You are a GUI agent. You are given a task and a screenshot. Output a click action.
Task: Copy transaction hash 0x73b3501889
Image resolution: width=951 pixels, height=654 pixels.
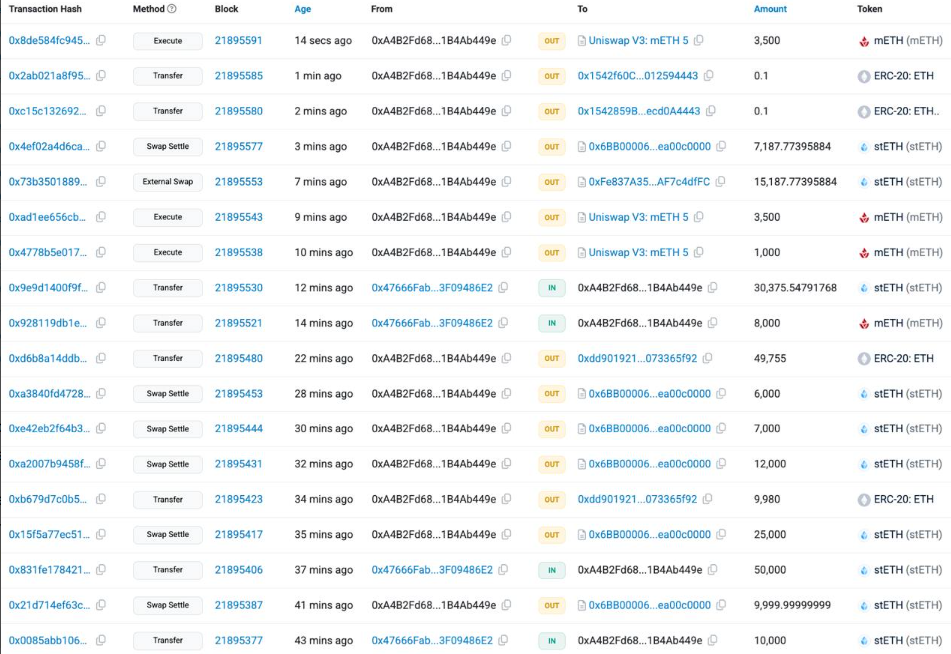click(x=101, y=181)
